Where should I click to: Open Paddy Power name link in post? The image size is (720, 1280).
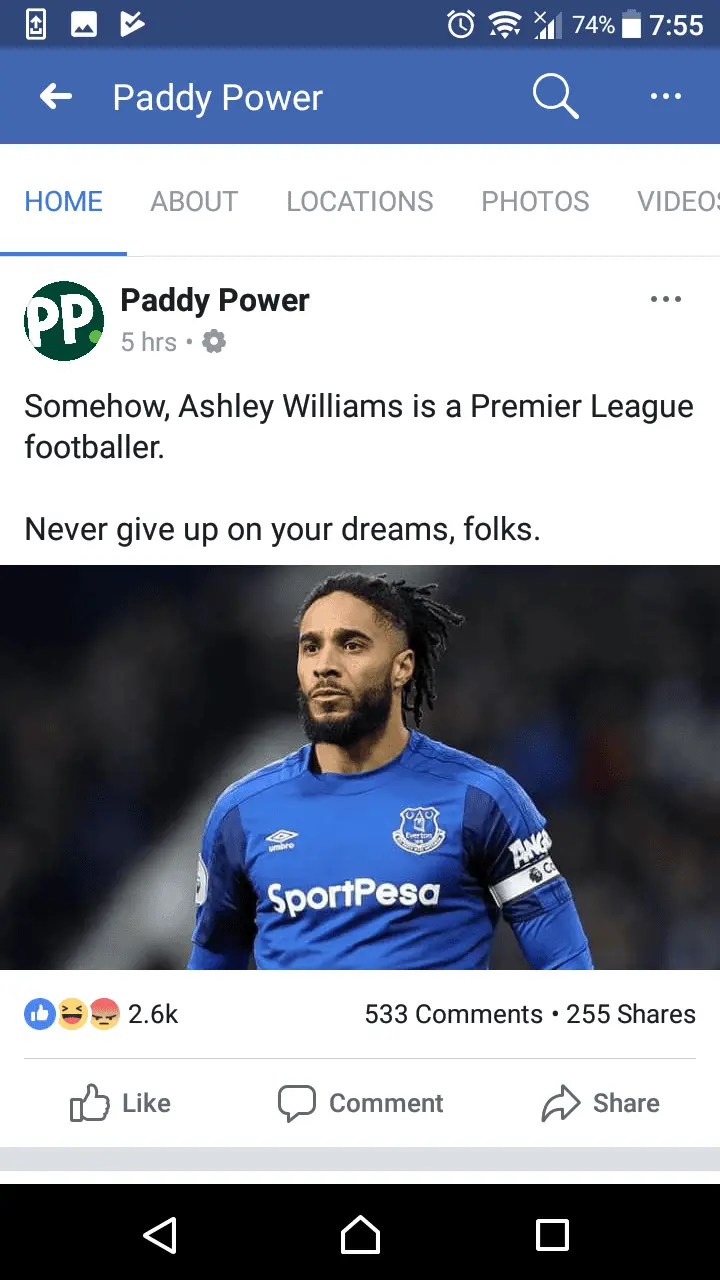pyautogui.click(x=215, y=300)
